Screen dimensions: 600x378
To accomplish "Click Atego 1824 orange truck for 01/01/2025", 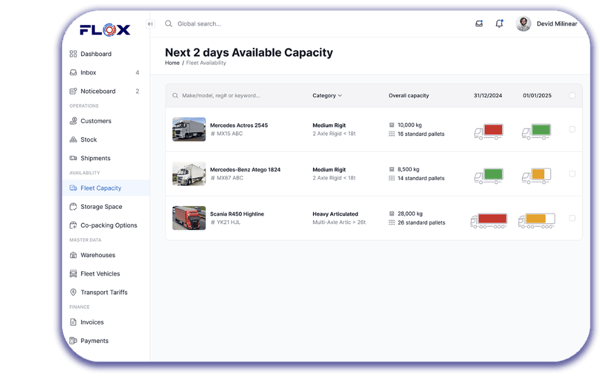I will click(536, 176).
